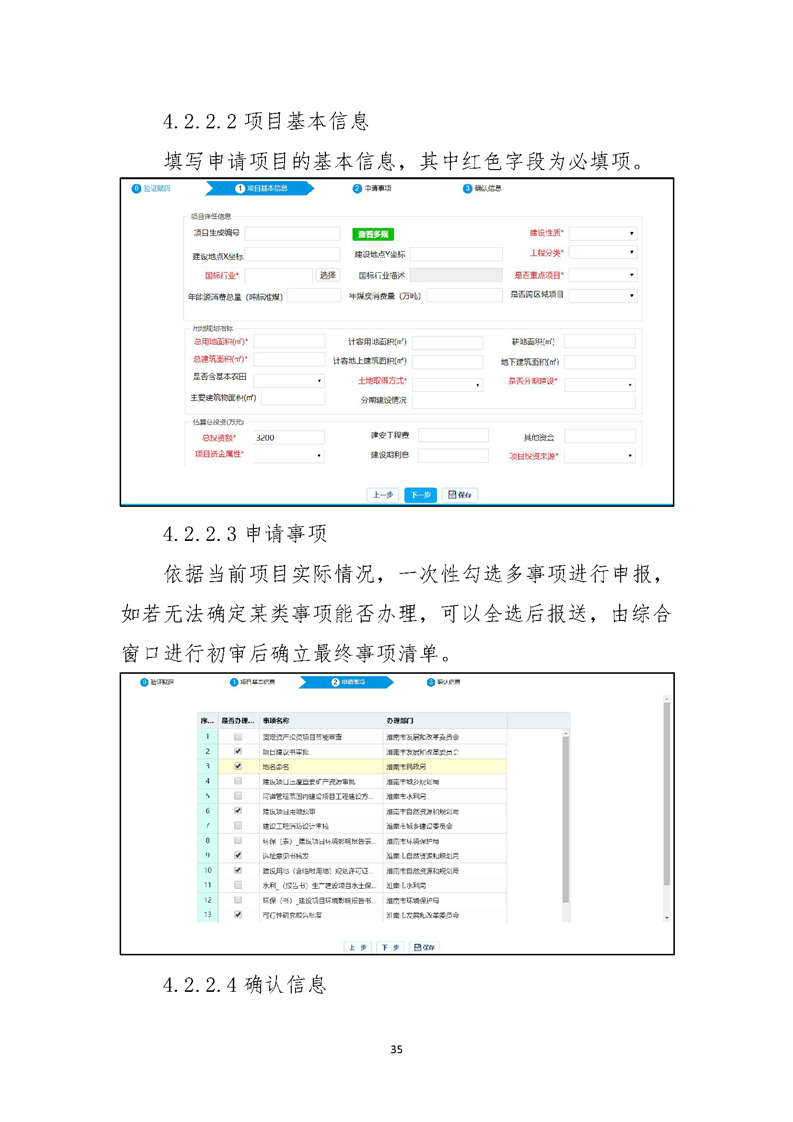Select step 0 tab above the items table
Screen dimensions: 793x1122
click(x=157, y=682)
